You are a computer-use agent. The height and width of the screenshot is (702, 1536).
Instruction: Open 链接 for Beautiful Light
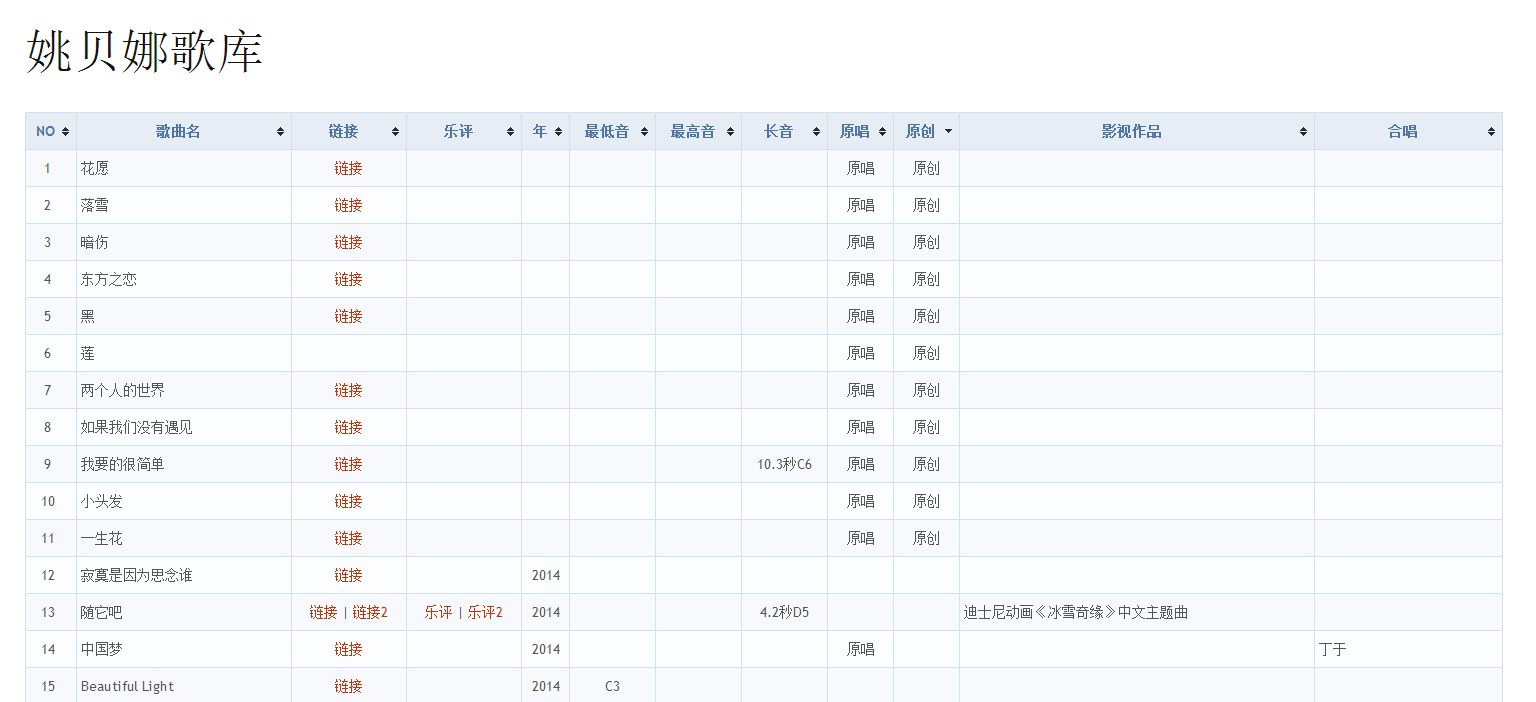point(348,686)
